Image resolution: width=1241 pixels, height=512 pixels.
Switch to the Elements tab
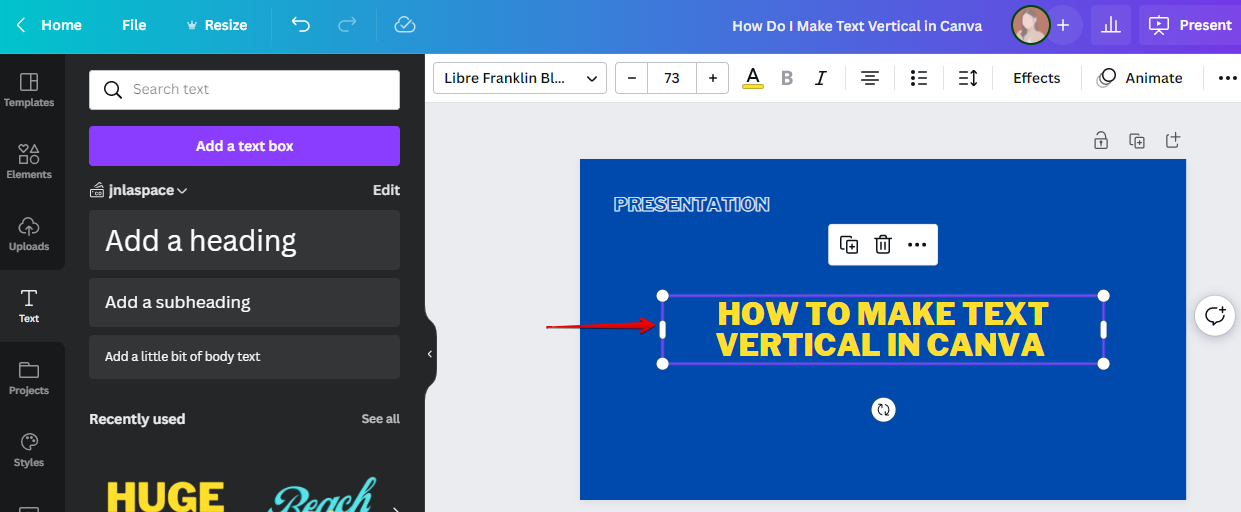tap(29, 160)
